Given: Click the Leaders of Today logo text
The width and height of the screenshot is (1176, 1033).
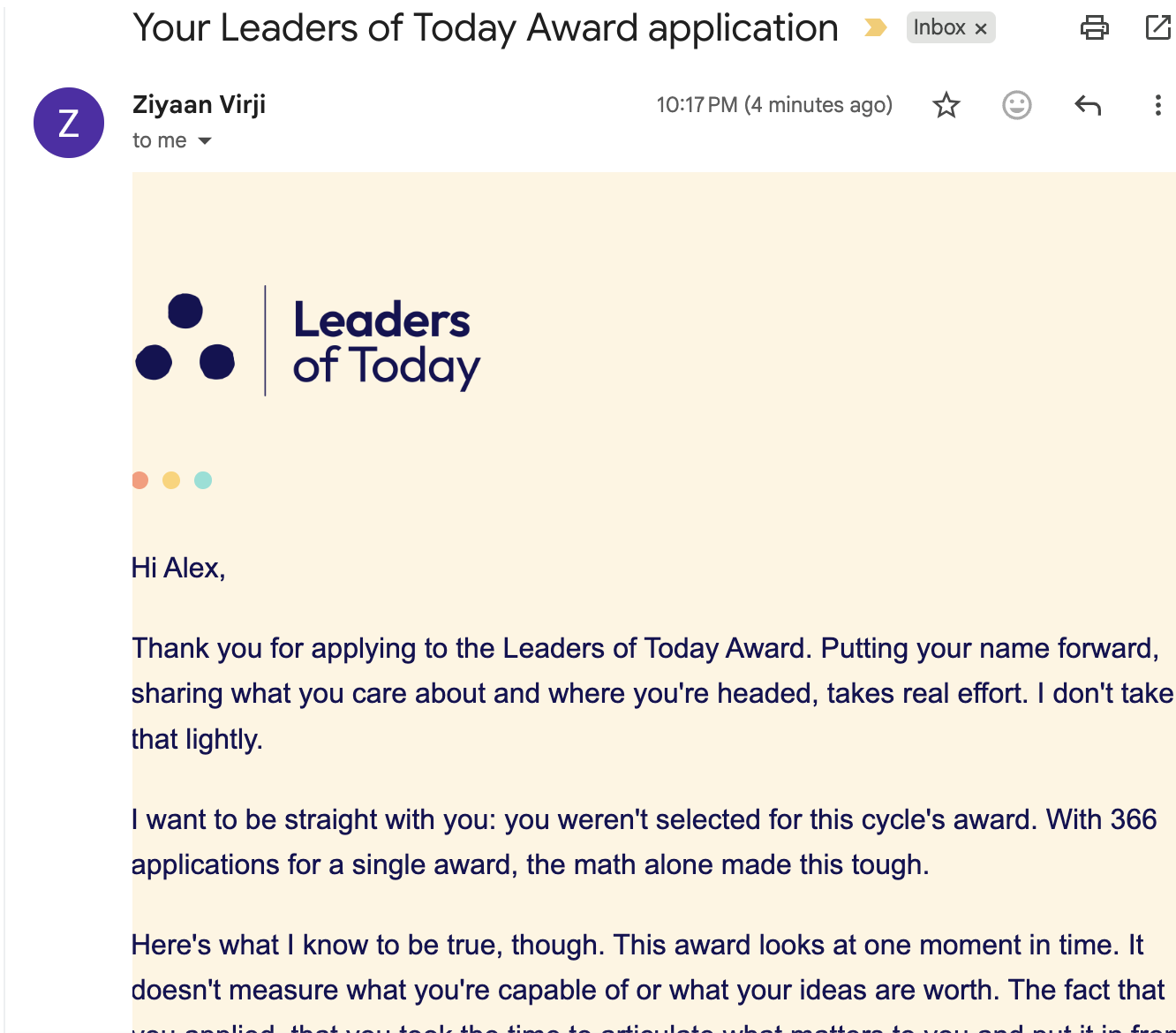Looking at the screenshot, I should pyautogui.click(x=386, y=343).
